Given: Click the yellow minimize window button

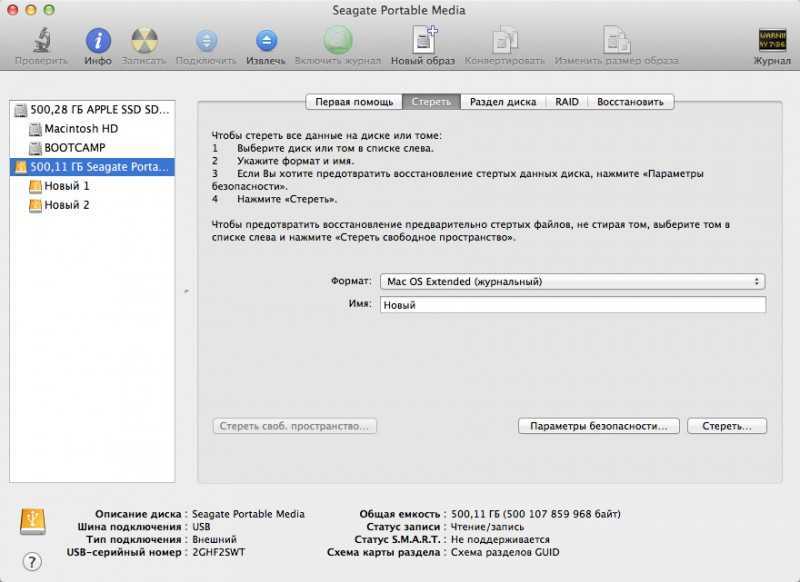Looking at the screenshot, I should pos(31,10).
